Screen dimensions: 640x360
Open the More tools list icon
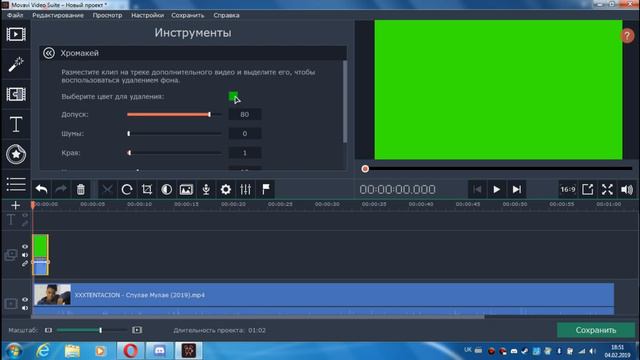[16, 184]
